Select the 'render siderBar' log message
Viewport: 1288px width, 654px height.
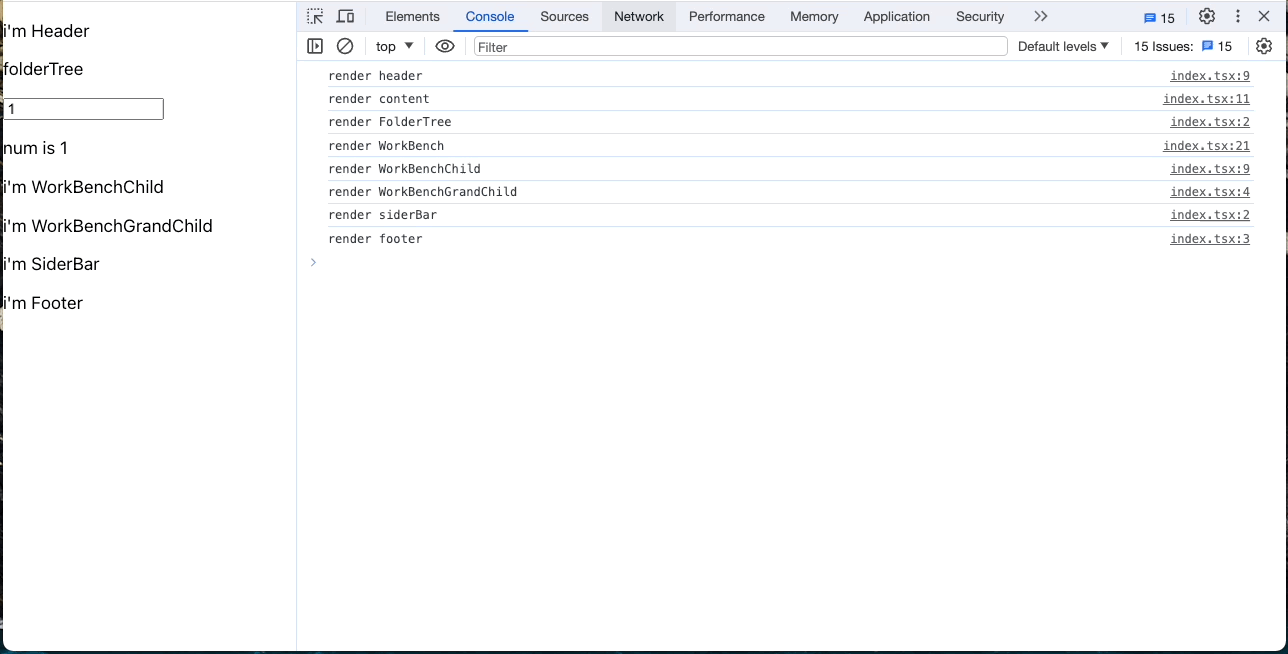382,215
